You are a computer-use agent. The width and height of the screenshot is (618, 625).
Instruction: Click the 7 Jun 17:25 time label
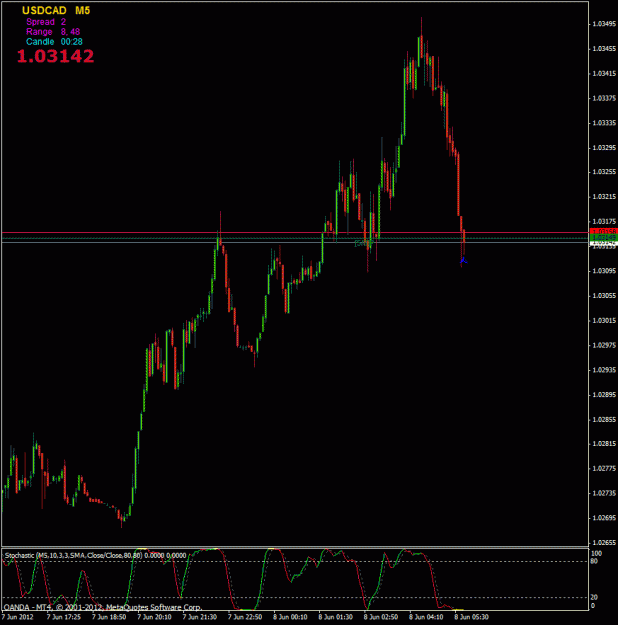tap(64, 617)
